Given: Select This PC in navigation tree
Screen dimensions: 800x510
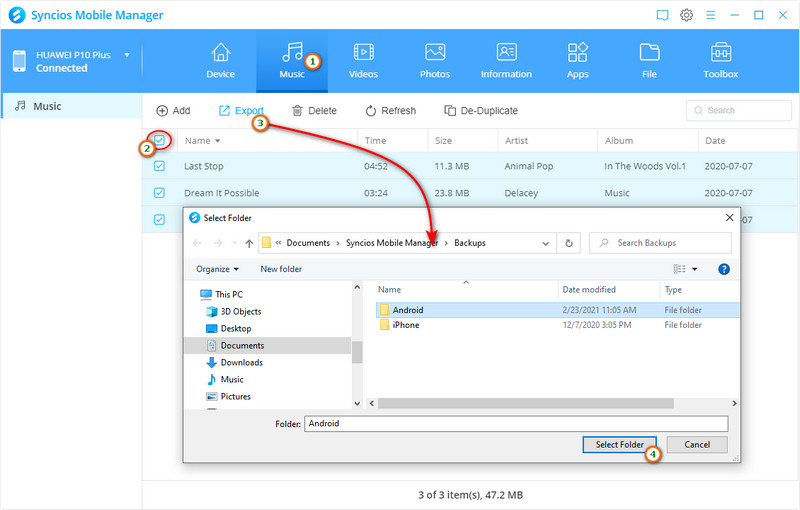Looking at the screenshot, I should pos(222,294).
